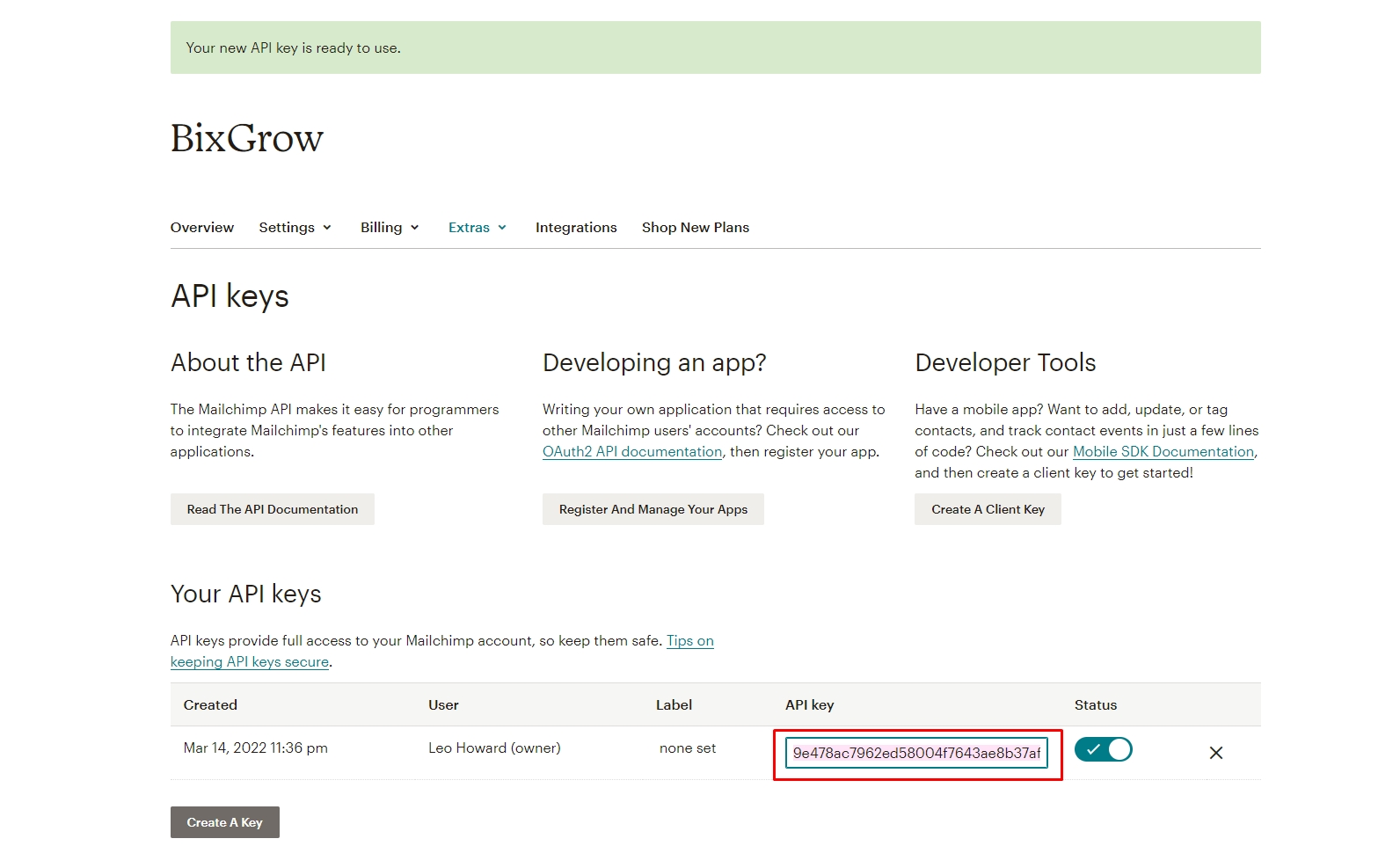Delete the API key with X icon
1400x846 pixels.
click(1215, 753)
